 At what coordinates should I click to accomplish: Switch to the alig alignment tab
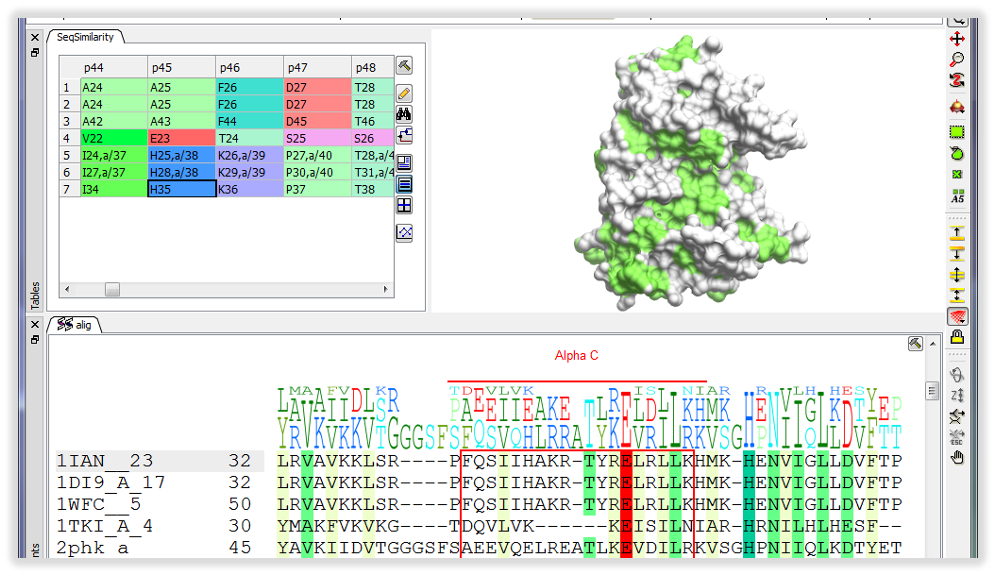click(x=75, y=325)
